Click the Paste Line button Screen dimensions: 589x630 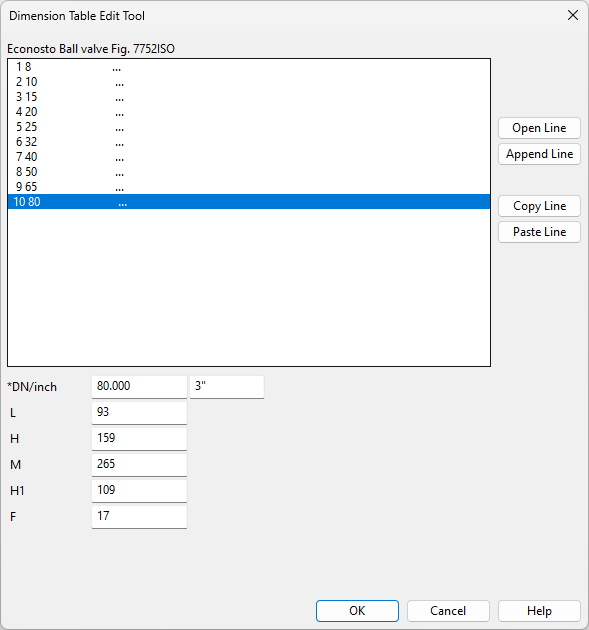[x=539, y=232]
